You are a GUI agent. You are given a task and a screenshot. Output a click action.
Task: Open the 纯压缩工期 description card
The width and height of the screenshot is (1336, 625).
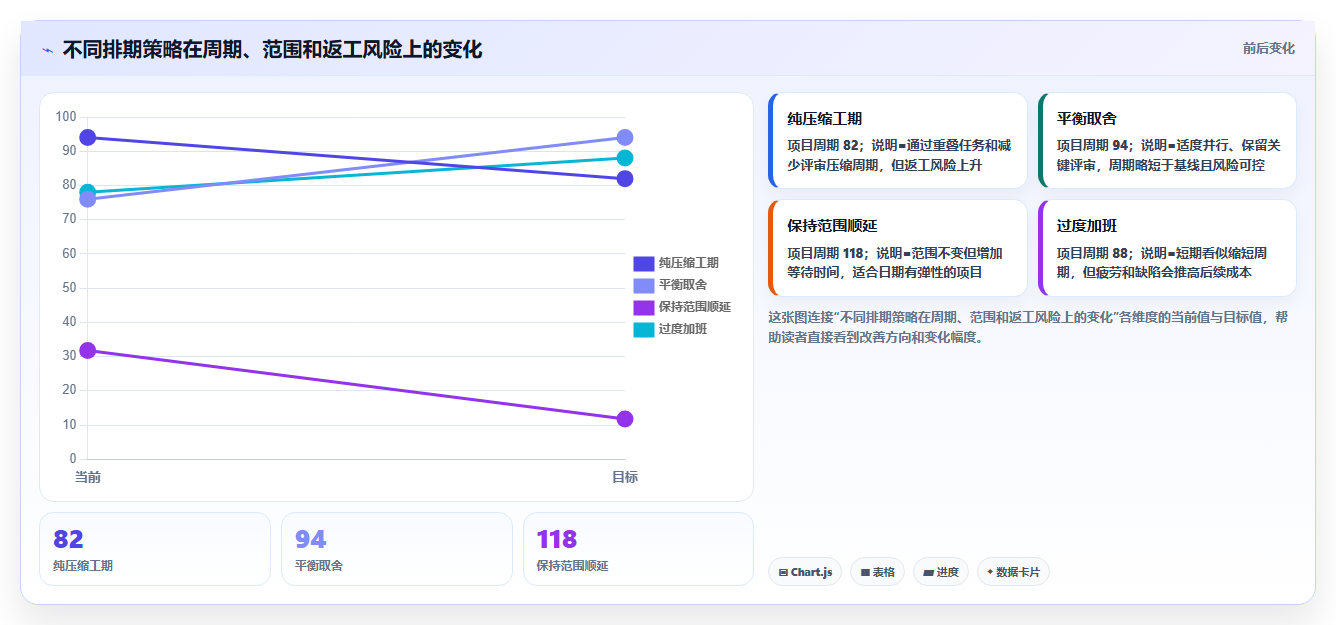click(x=897, y=141)
